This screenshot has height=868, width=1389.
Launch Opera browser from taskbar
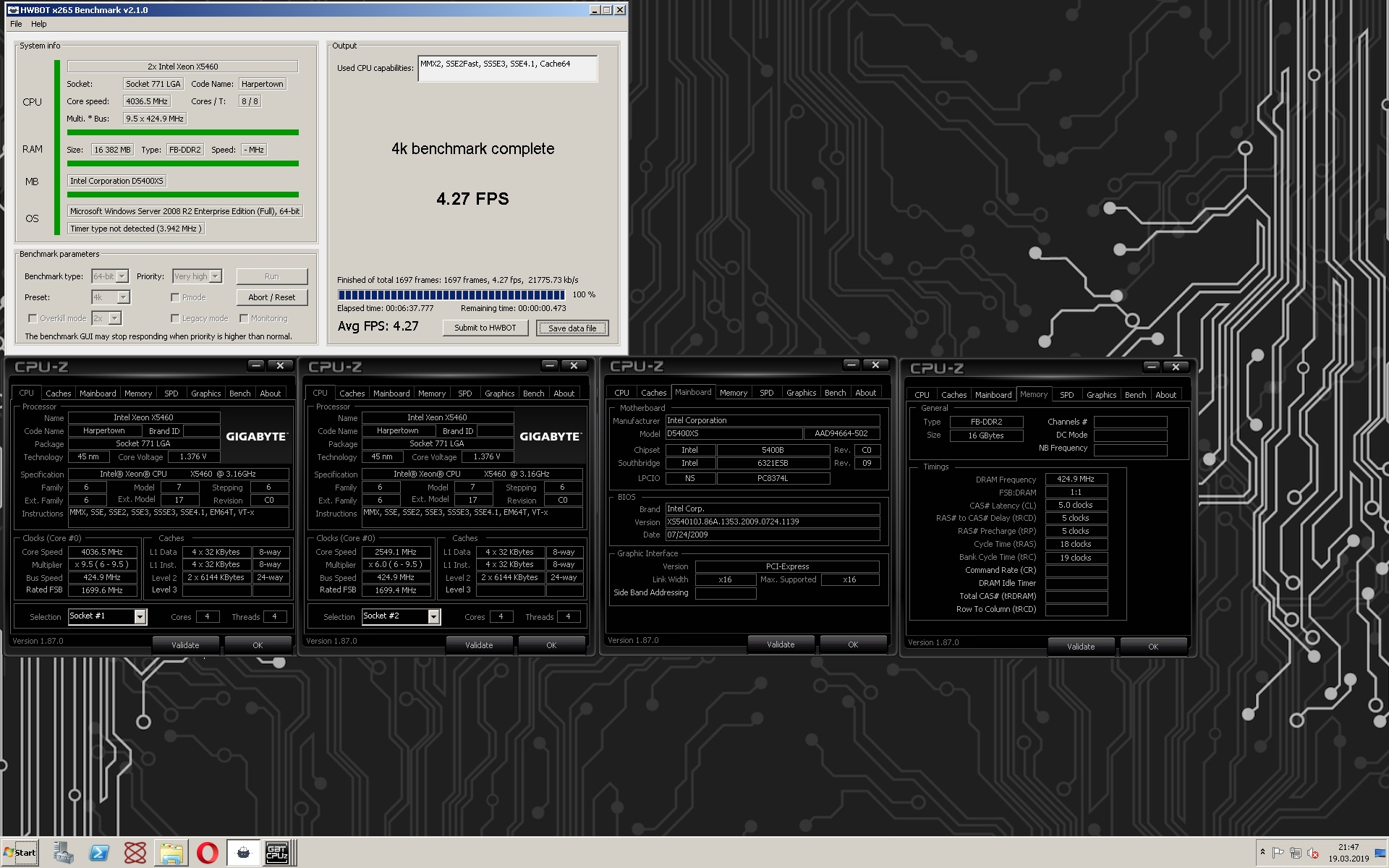(x=208, y=853)
